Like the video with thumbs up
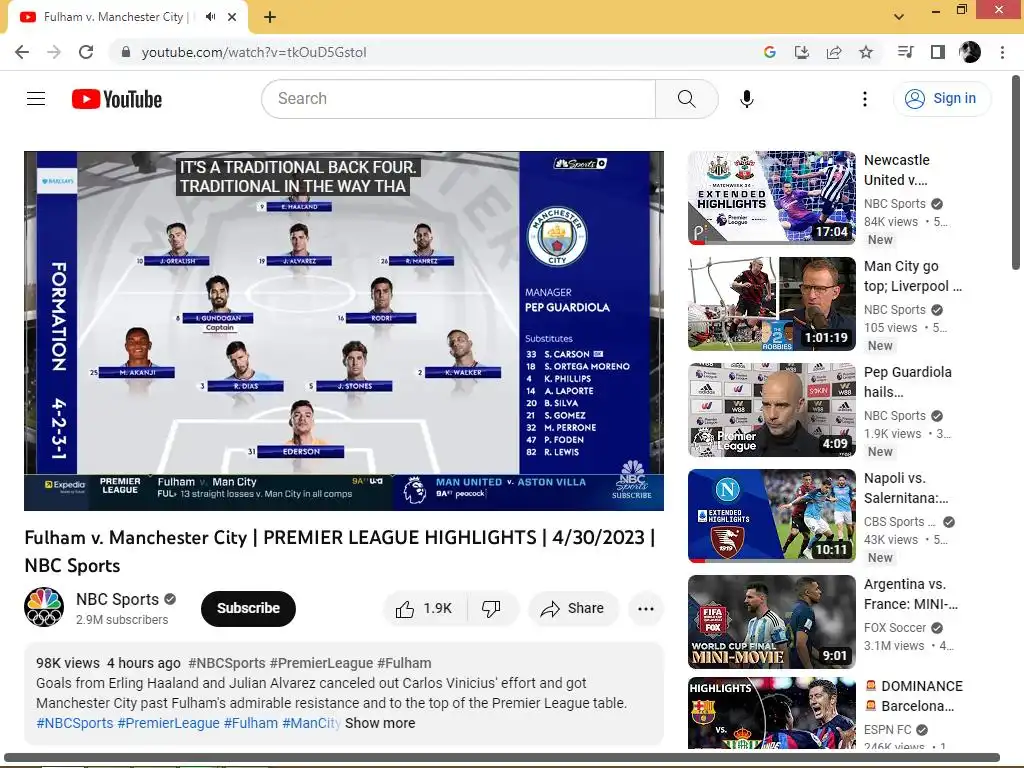This screenshot has height=768, width=1024. (424, 609)
